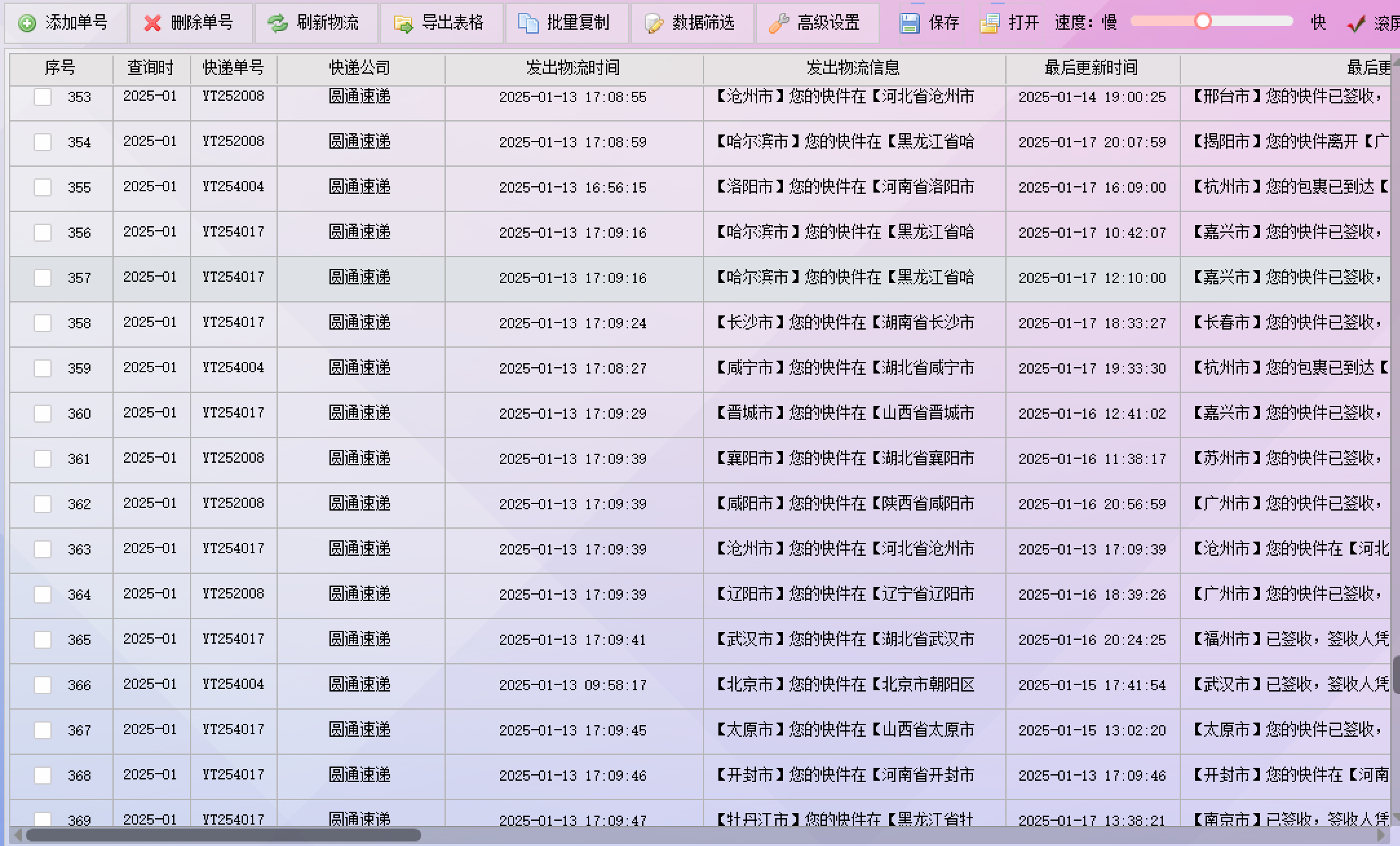Screen dimensions: 1400x846
Task: Click the red checkmark icon for 滚屏
Action: click(x=1356, y=24)
